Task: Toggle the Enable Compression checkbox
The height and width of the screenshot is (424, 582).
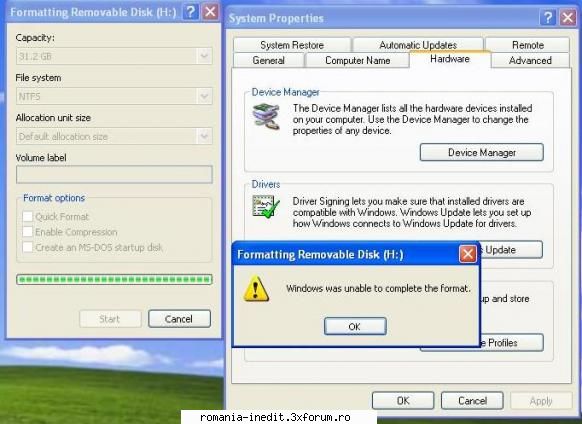Action: [27, 232]
